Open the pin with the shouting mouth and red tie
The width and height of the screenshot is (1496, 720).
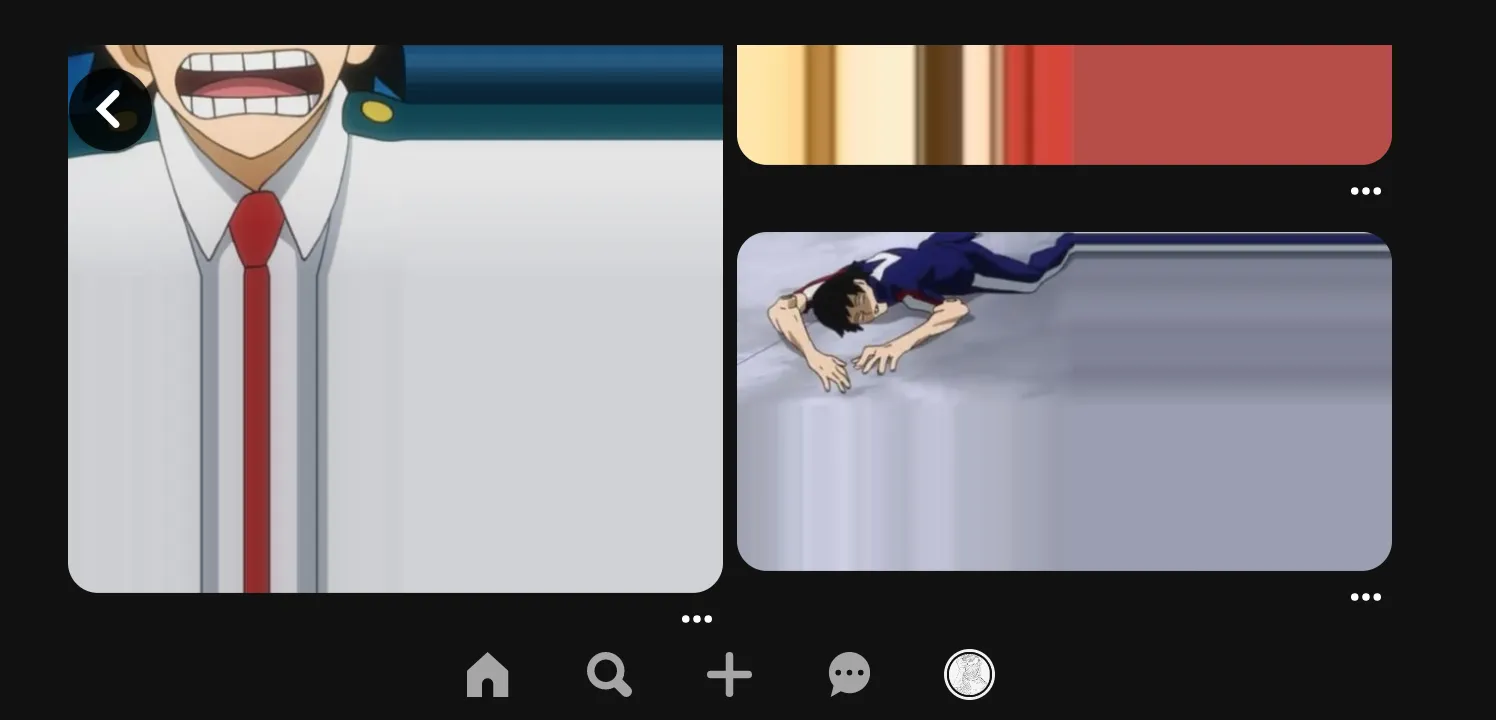[395, 319]
